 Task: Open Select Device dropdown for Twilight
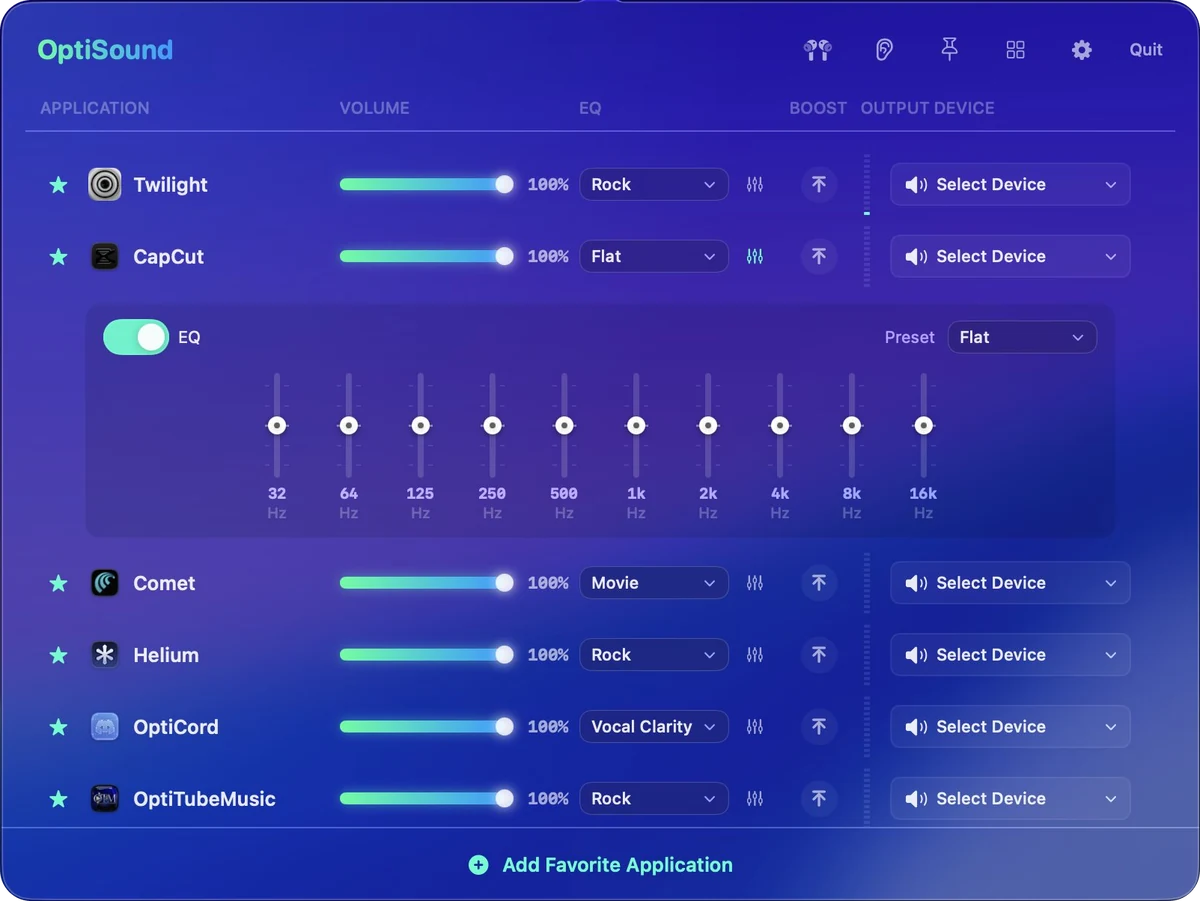tap(1010, 185)
